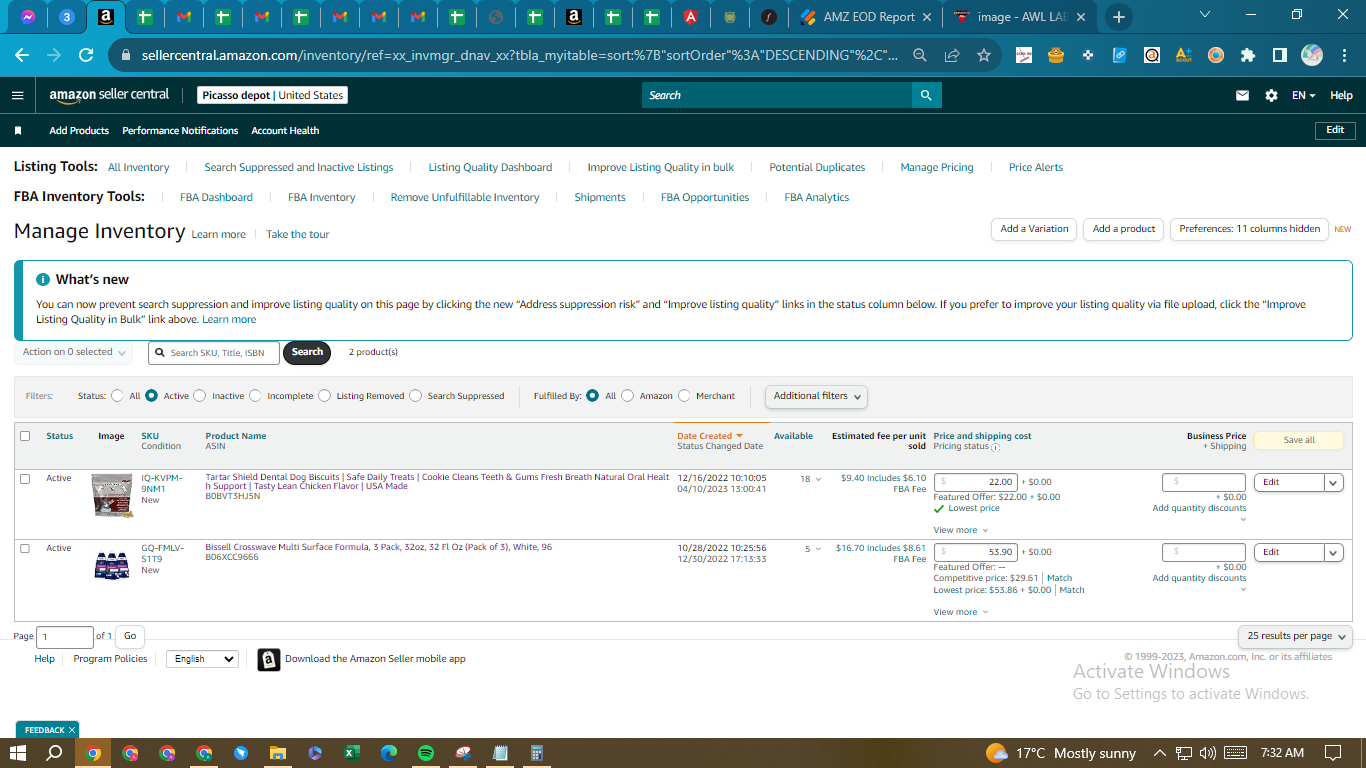The image size is (1366, 768).
Task: Open the Chrome profile avatar
Action: tap(1312, 55)
